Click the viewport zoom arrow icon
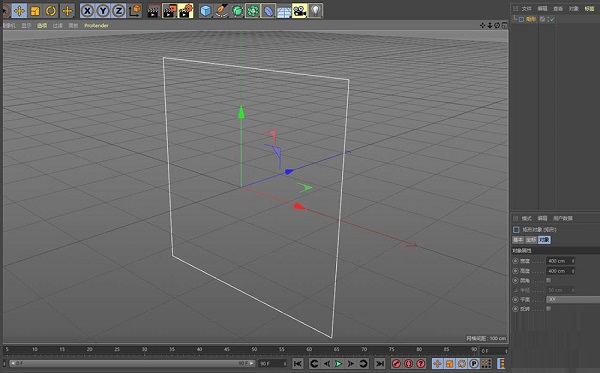Viewport: 600px width, 373px height. (x=490, y=25)
